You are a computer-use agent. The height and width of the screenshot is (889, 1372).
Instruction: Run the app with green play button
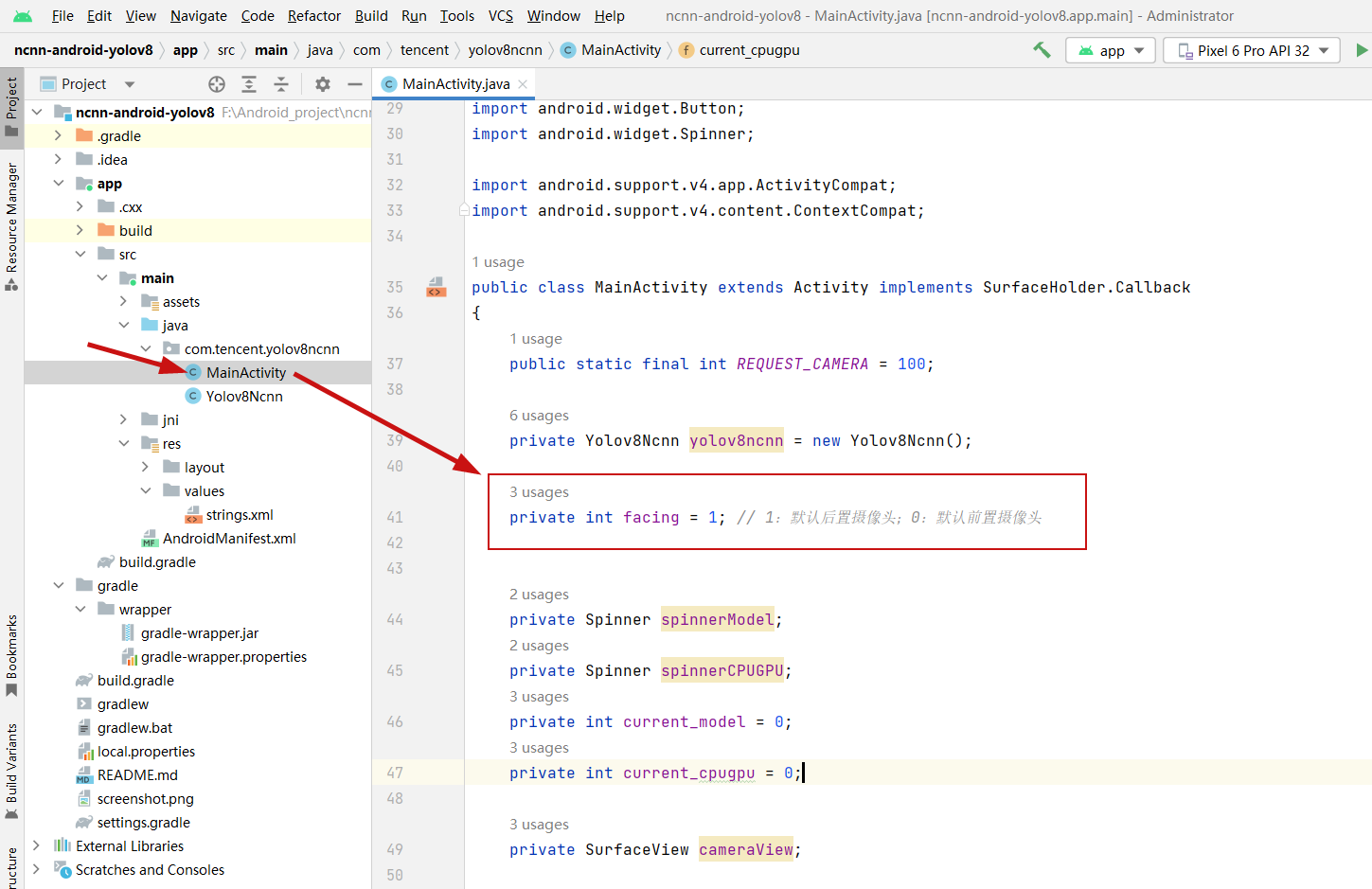click(1362, 50)
